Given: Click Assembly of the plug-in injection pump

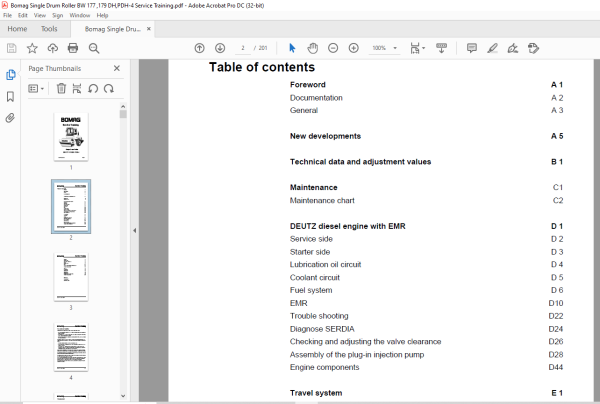Looking at the screenshot, I should pyautogui.click(x=357, y=355).
